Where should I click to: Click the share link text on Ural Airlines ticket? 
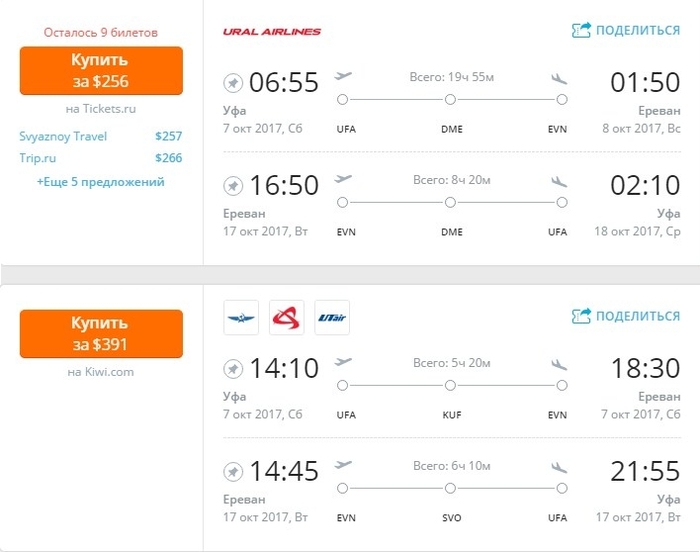pos(637,30)
